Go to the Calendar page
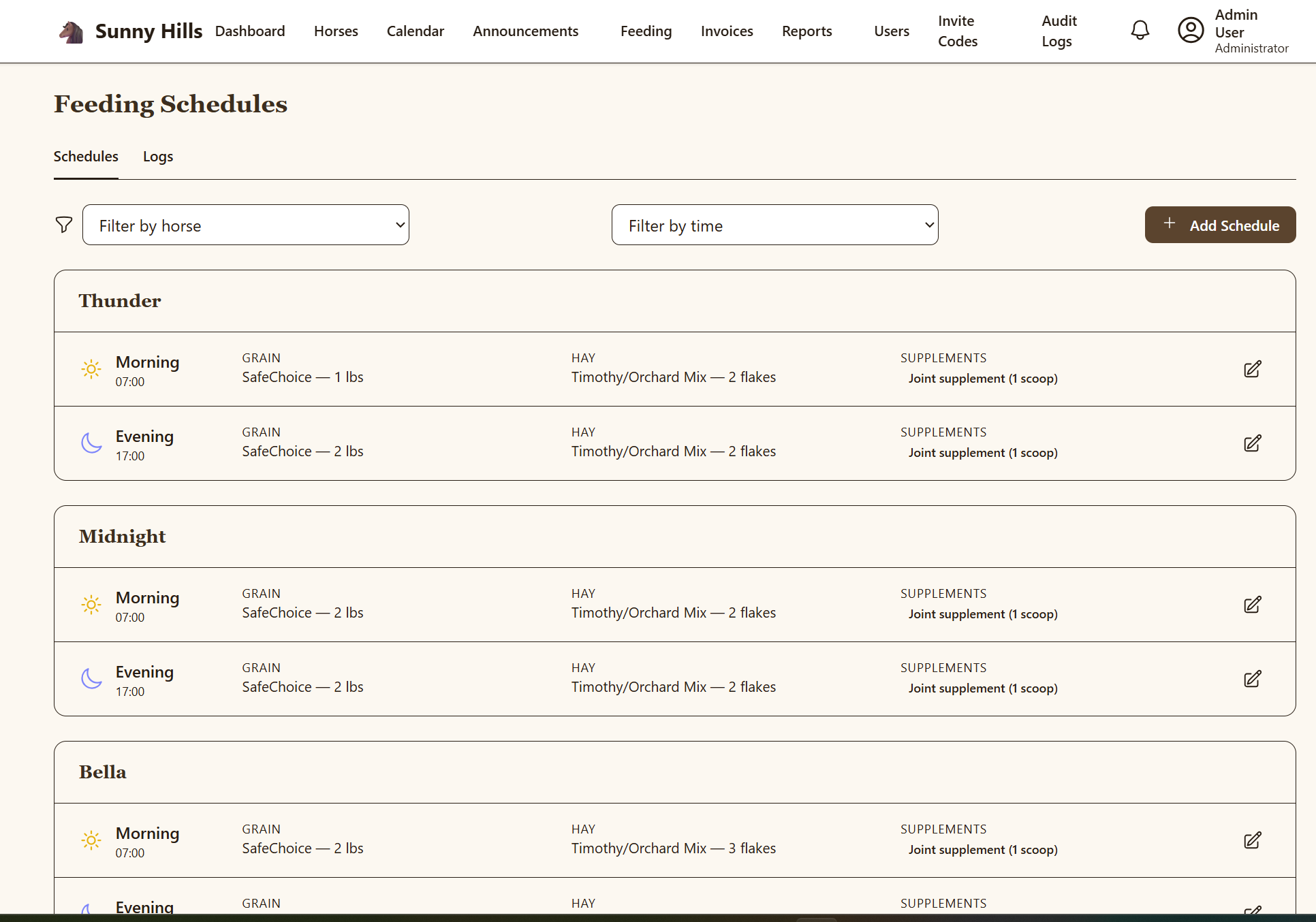The image size is (1316, 922). 416,31
